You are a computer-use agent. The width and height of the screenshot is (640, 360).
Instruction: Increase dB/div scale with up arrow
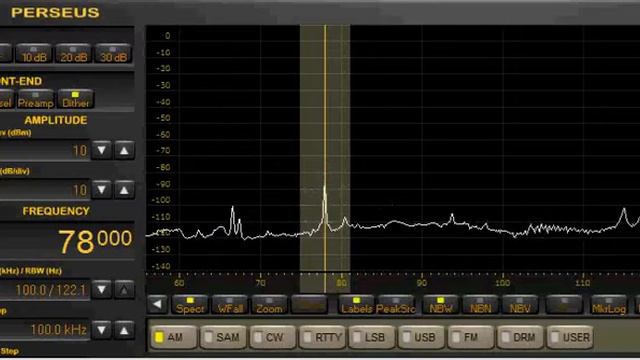124,190
